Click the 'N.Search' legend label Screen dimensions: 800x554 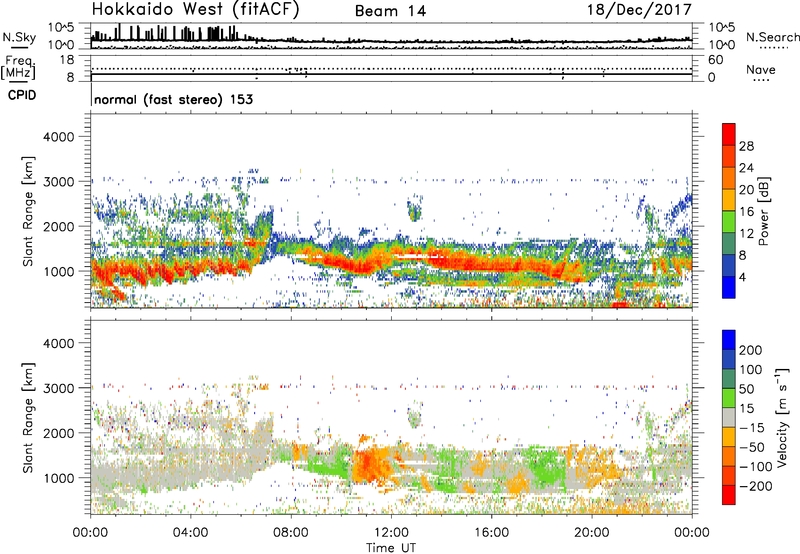pos(772,37)
